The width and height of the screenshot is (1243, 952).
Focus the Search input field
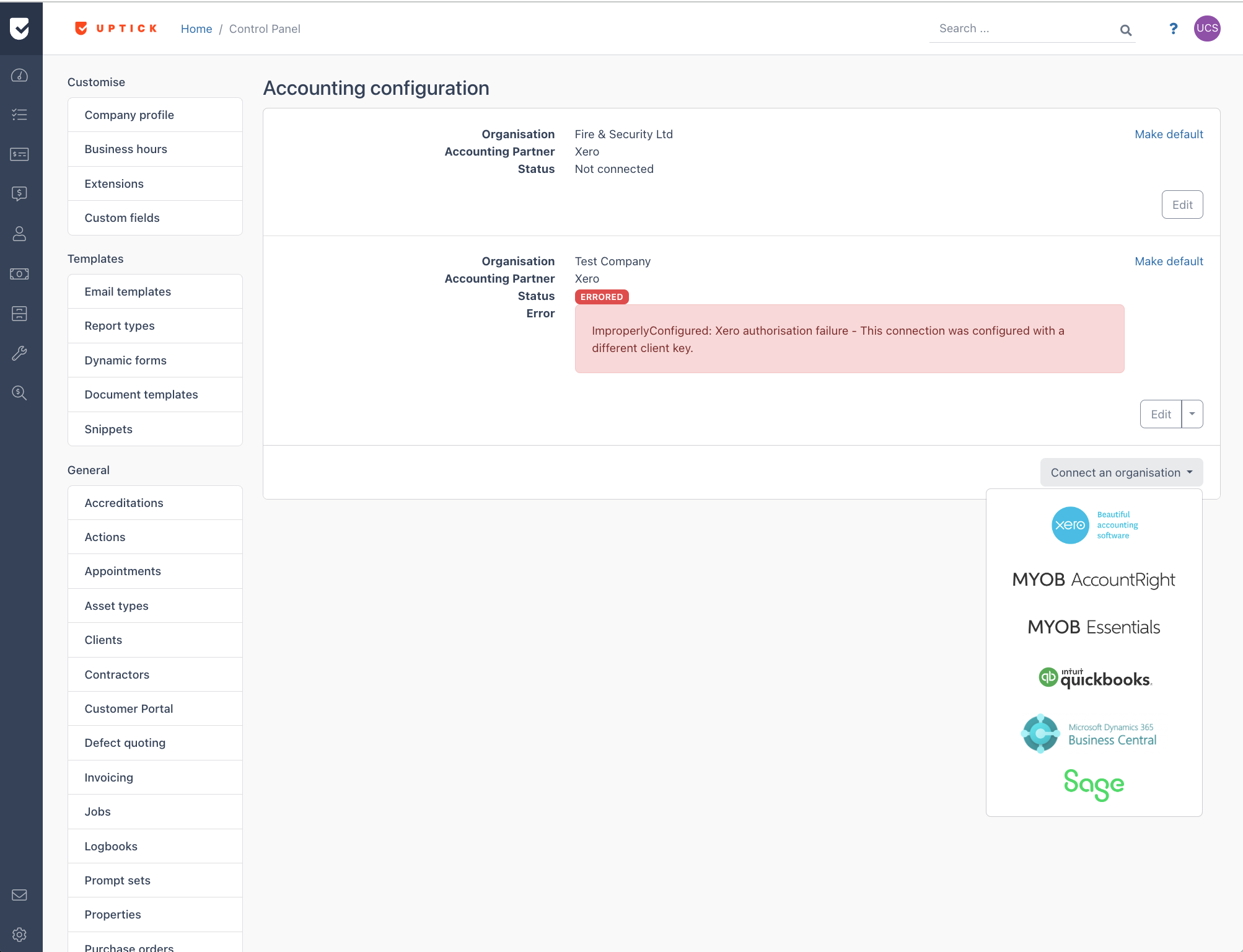tap(1026, 29)
